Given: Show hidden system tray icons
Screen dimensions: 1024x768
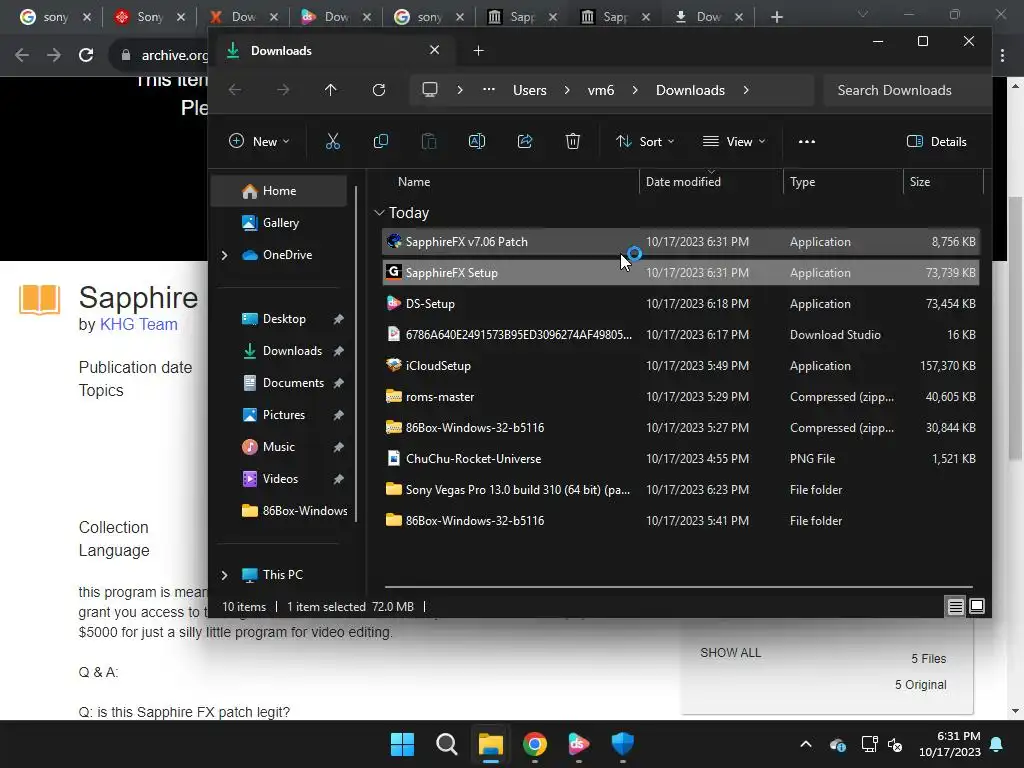Looking at the screenshot, I should coord(806,744).
